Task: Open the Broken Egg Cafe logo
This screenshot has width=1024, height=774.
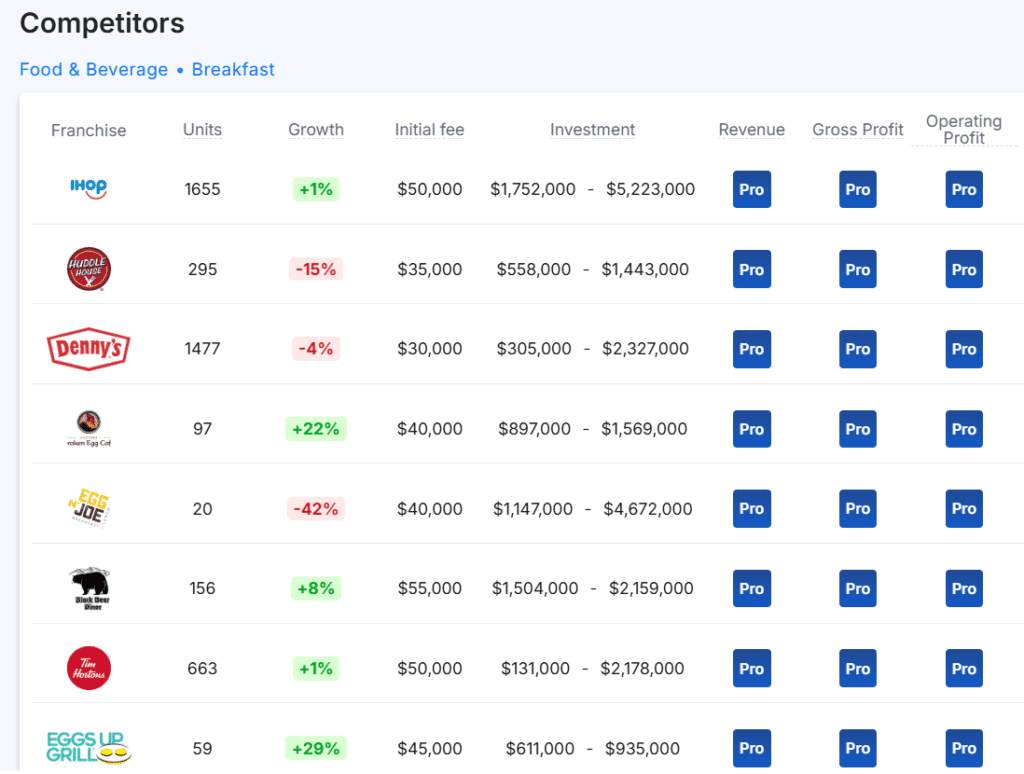Action: [x=89, y=428]
